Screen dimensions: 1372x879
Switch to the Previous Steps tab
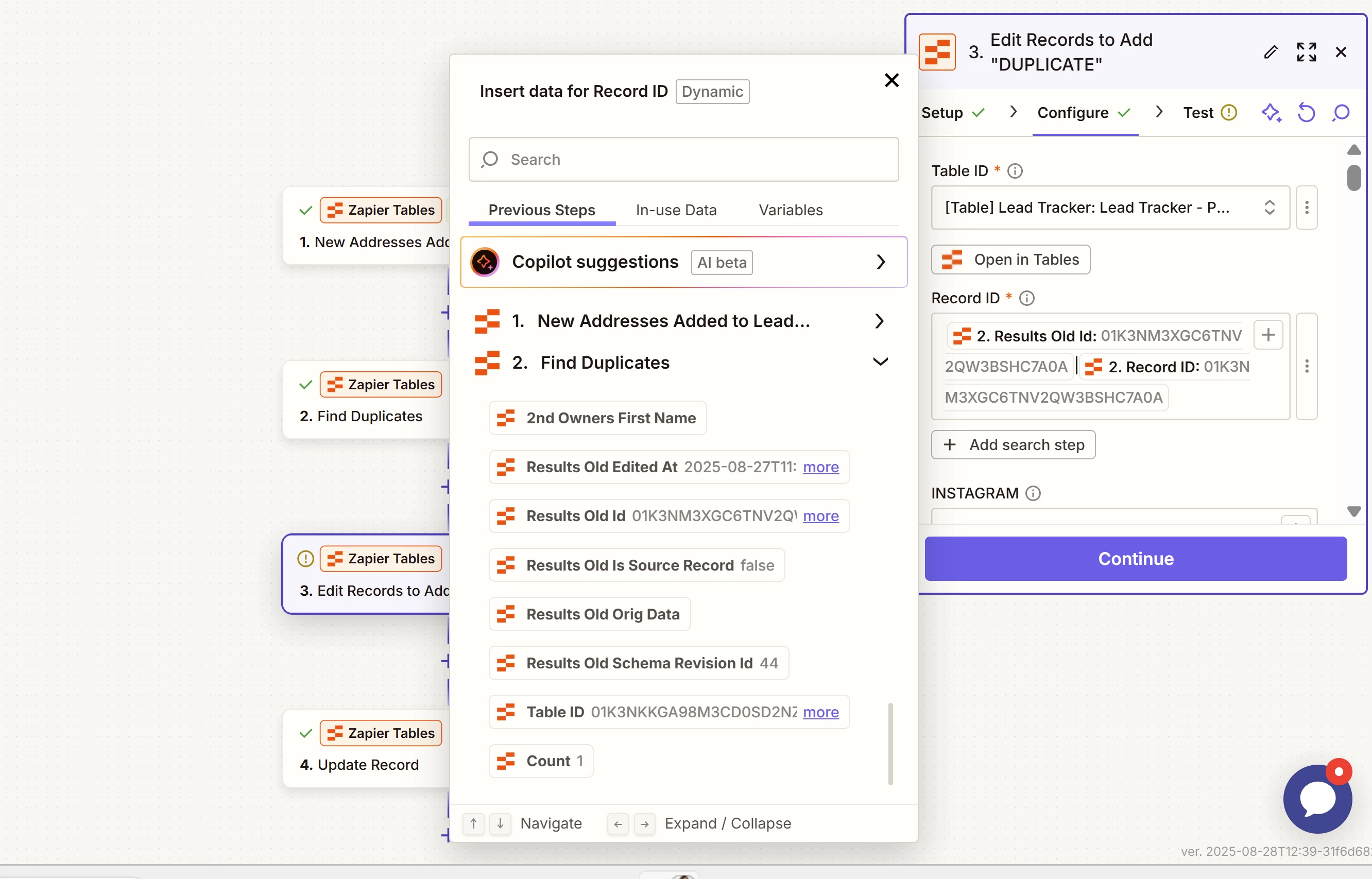coord(542,210)
